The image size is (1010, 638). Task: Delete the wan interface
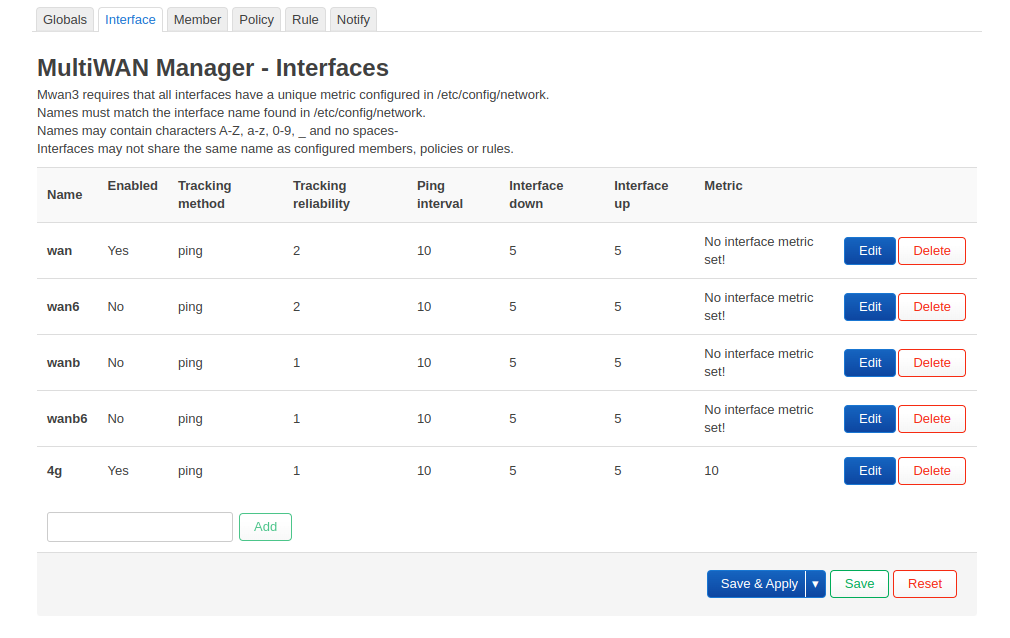click(931, 251)
